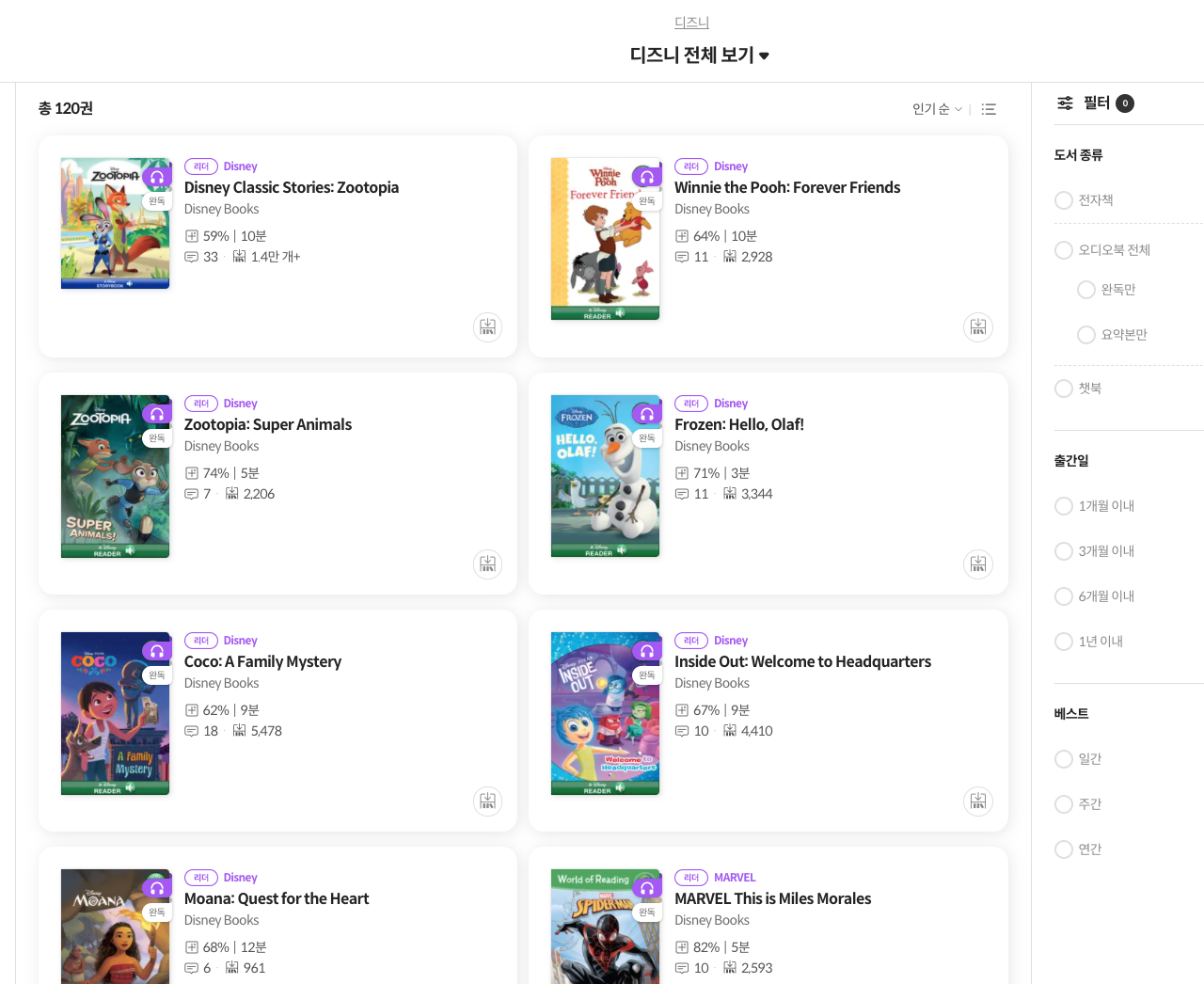The height and width of the screenshot is (984, 1204).
Task: Click the headphone audio badge on Moana cover
Action: (157, 888)
